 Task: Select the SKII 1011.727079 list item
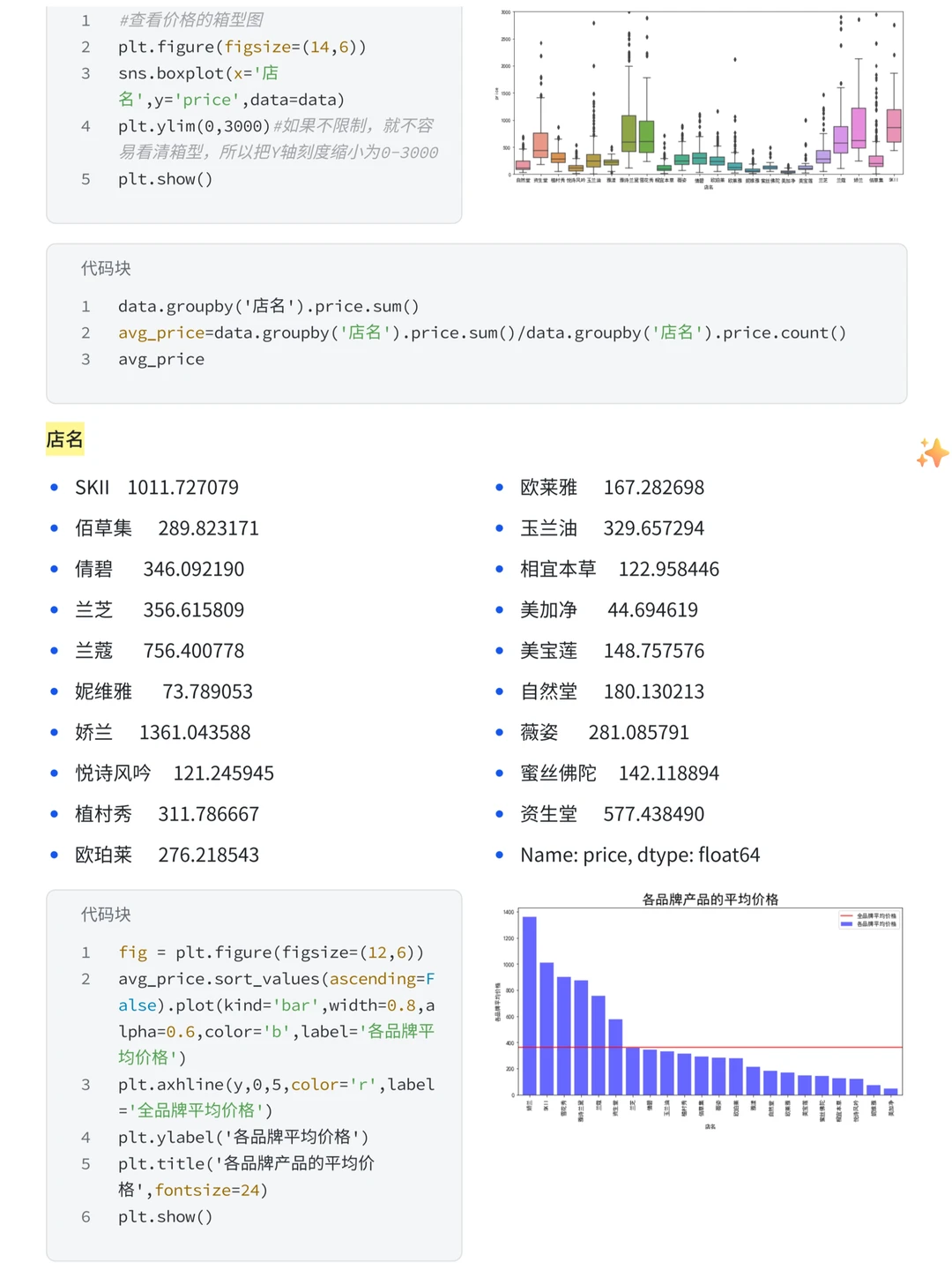(x=157, y=488)
